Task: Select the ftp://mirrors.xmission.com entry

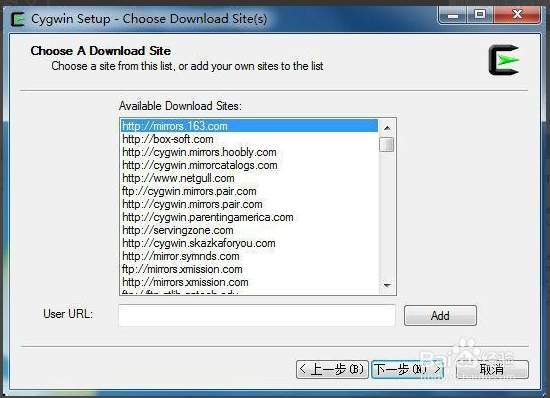Action: 249,269
